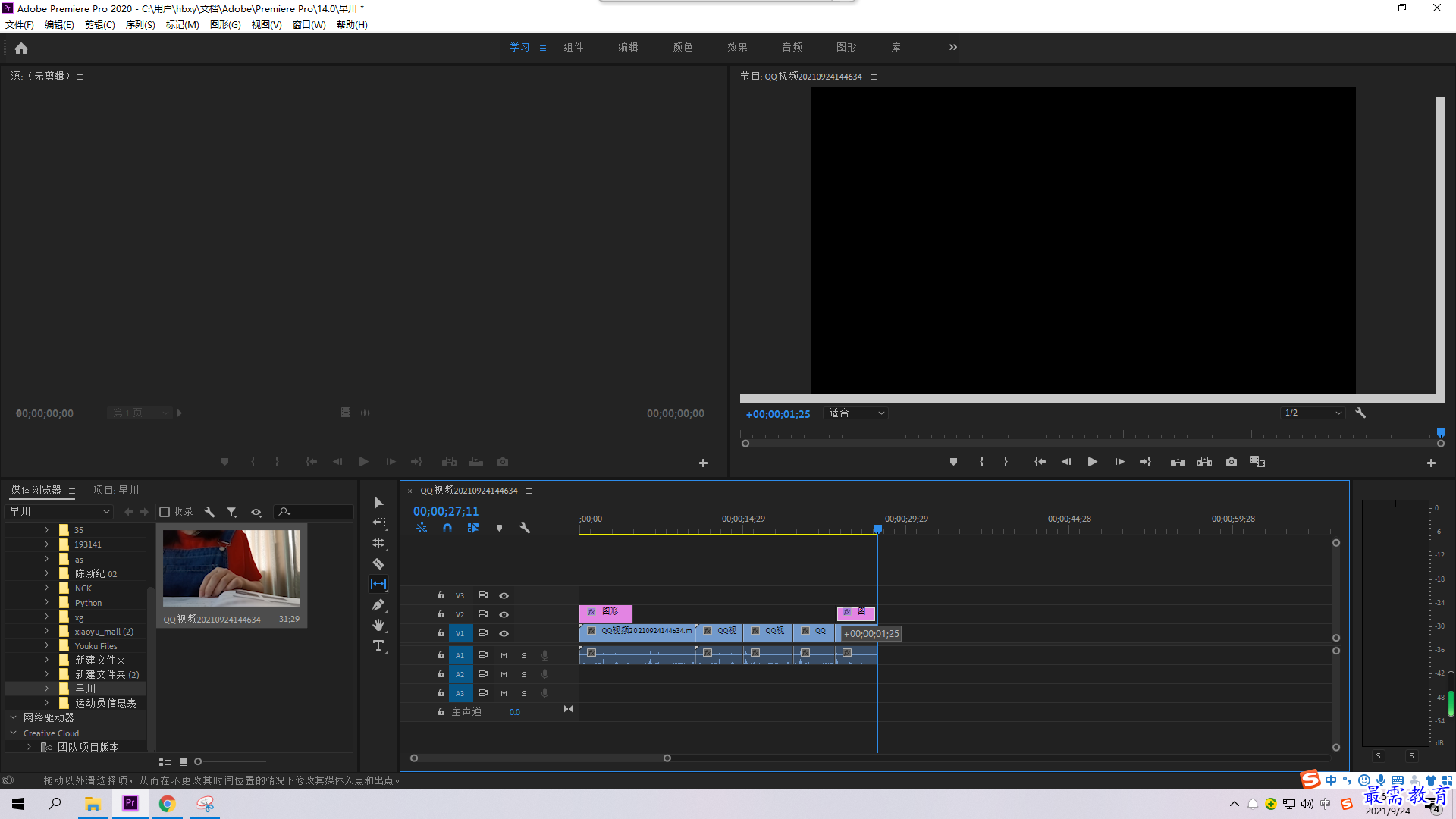Open timeline display settings wrench

[x=524, y=528]
